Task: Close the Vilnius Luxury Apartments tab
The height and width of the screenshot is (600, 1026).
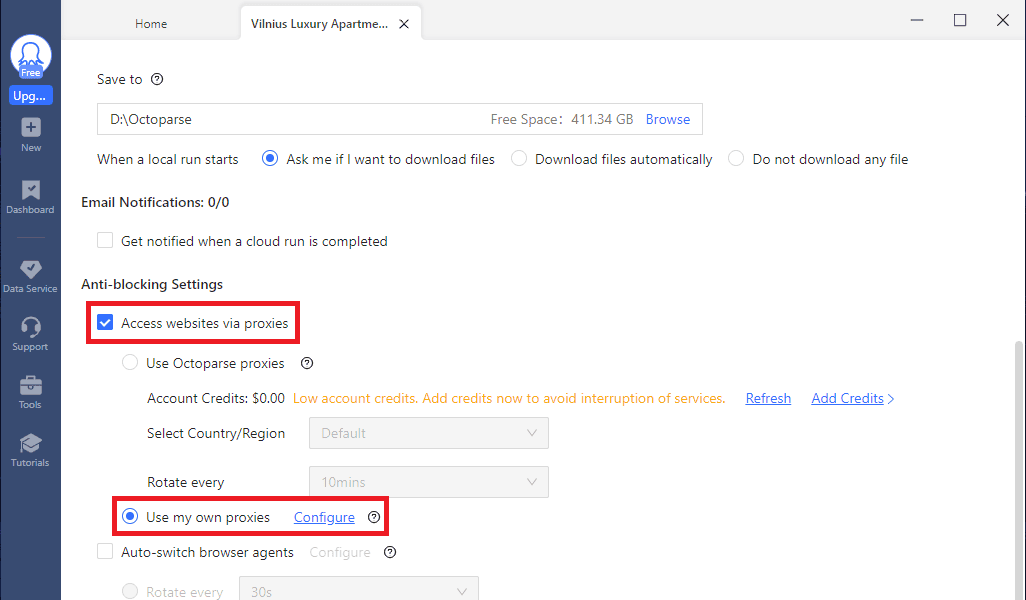Action: coord(404,24)
